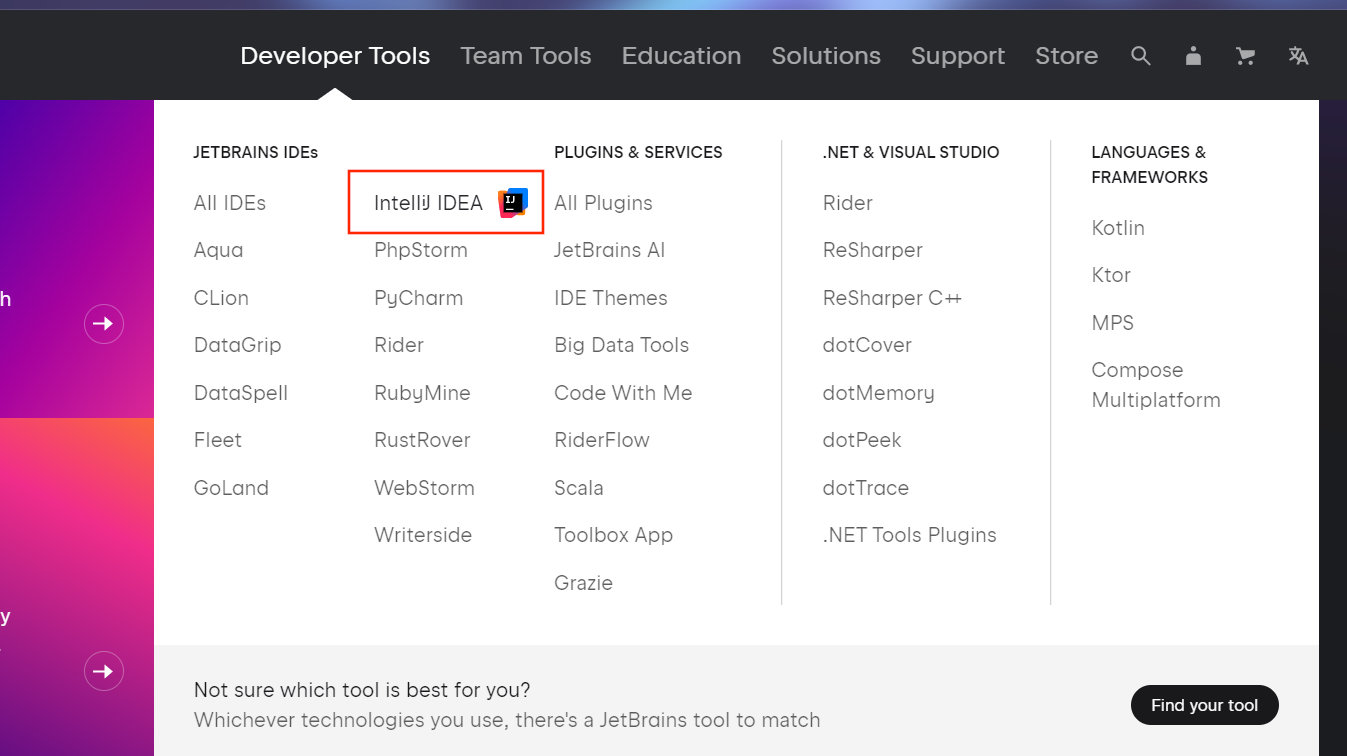The image size is (1347, 756).
Task: Select RustRover from the IDE list
Action: 422,440
